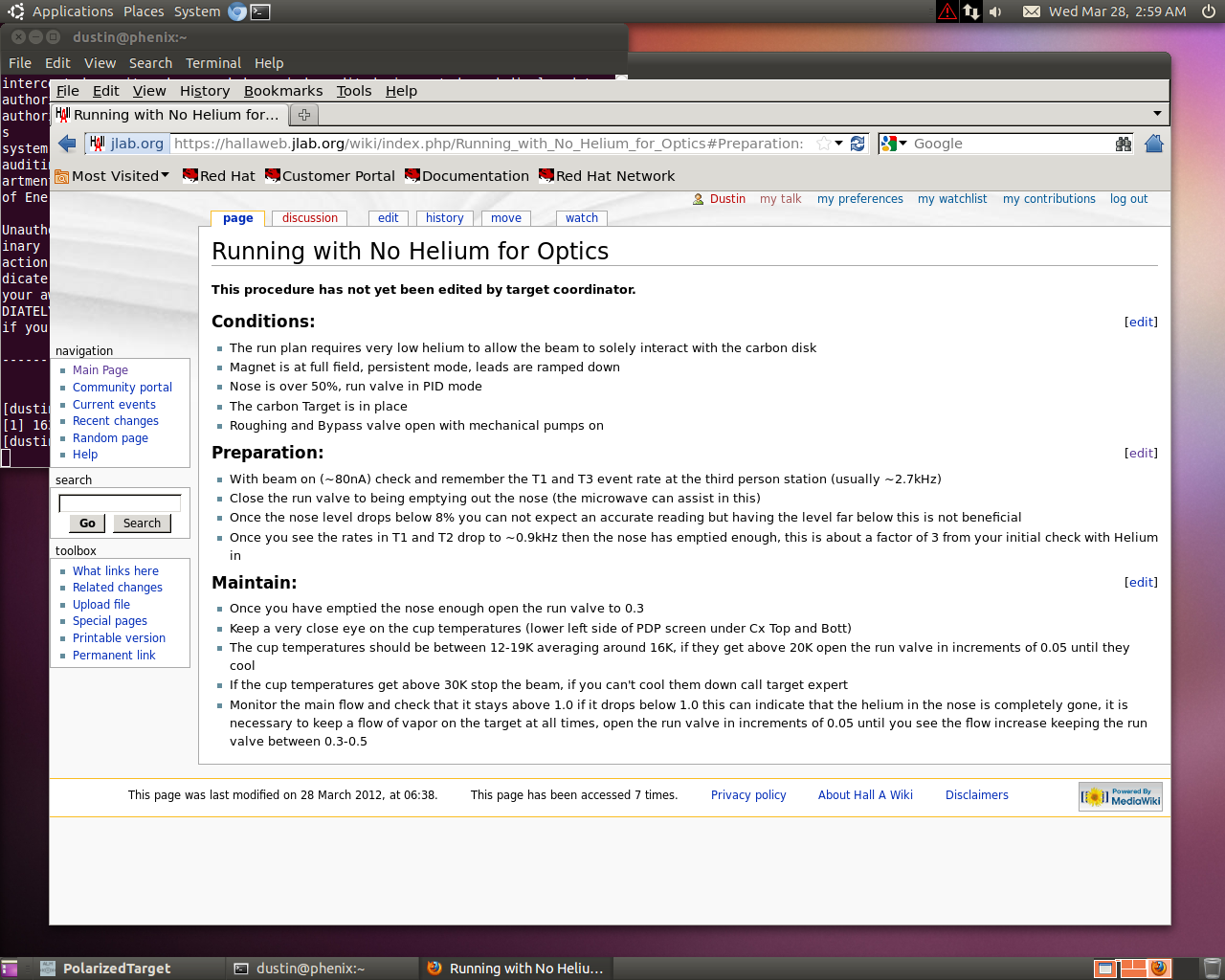Click the Upload file toolbox link
Screen dimensions: 1225x980
pyautogui.click(x=101, y=605)
